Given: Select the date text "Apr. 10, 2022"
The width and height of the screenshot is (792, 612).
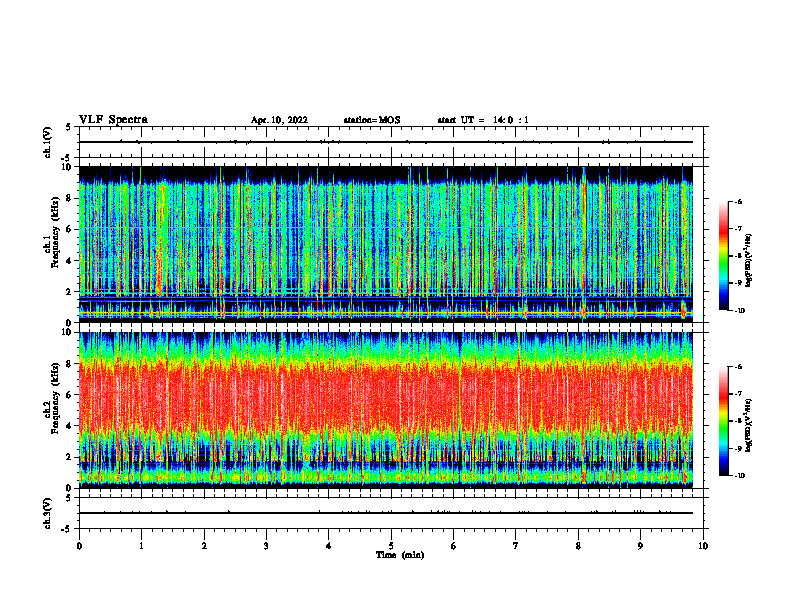Looking at the screenshot, I should click(279, 120).
